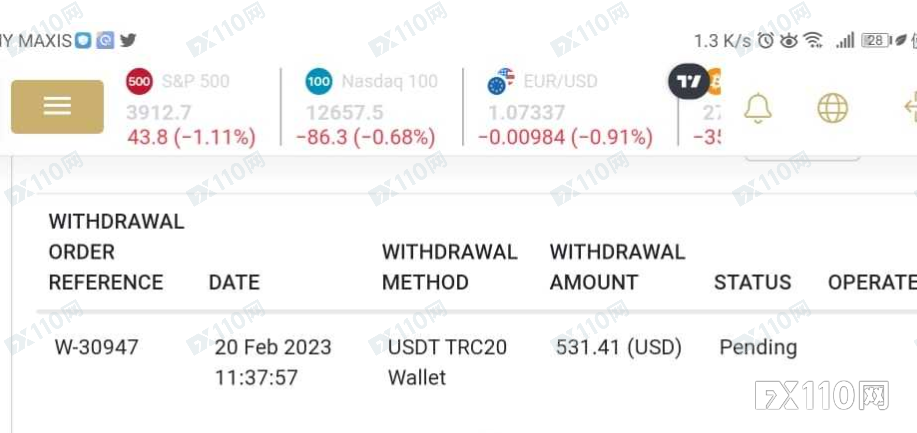Click the TradingView logo badge
Viewport: 917px width, 433px height.
pos(689,81)
